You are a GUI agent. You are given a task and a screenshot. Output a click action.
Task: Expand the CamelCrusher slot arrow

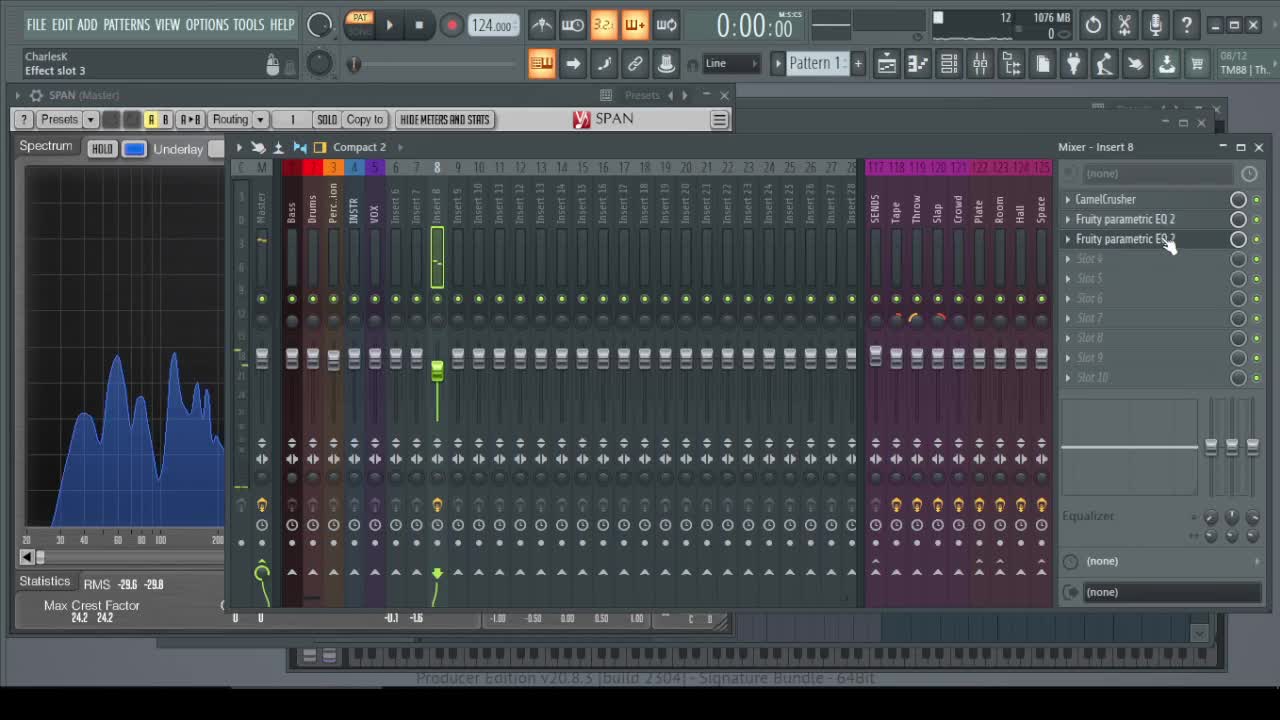point(1067,200)
